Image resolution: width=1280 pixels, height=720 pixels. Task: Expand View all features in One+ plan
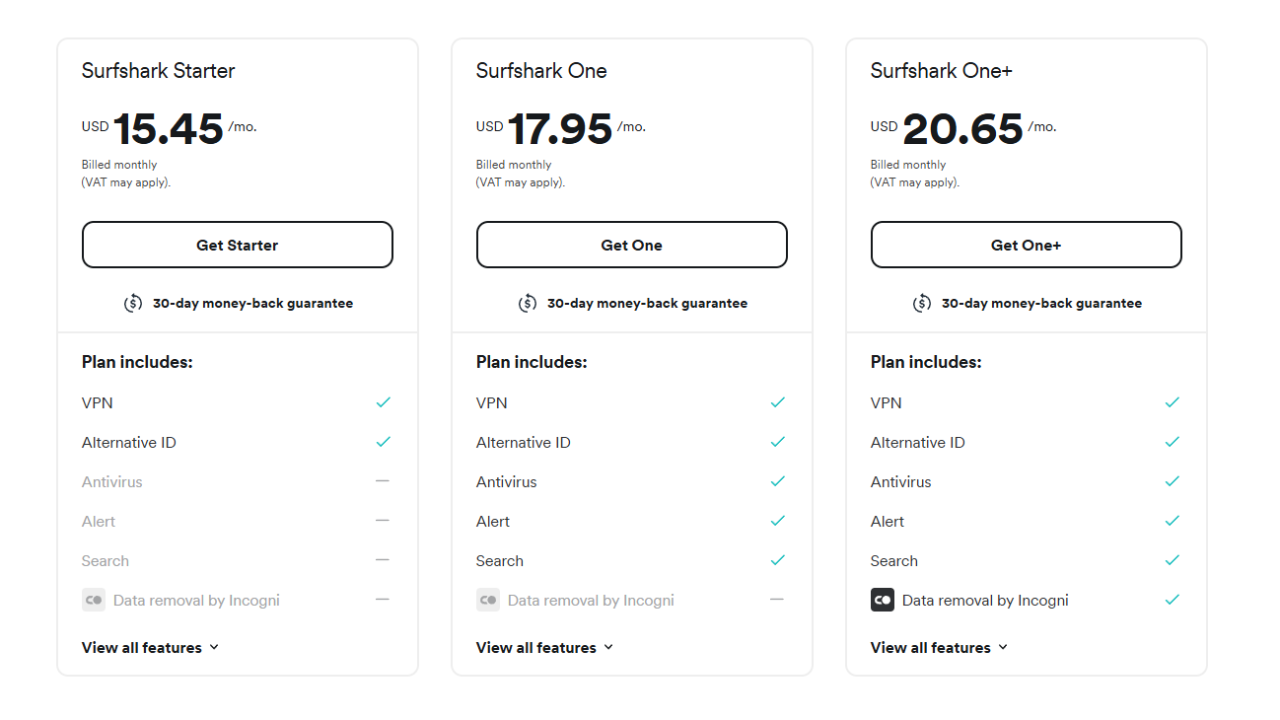click(x=939, y=648)
